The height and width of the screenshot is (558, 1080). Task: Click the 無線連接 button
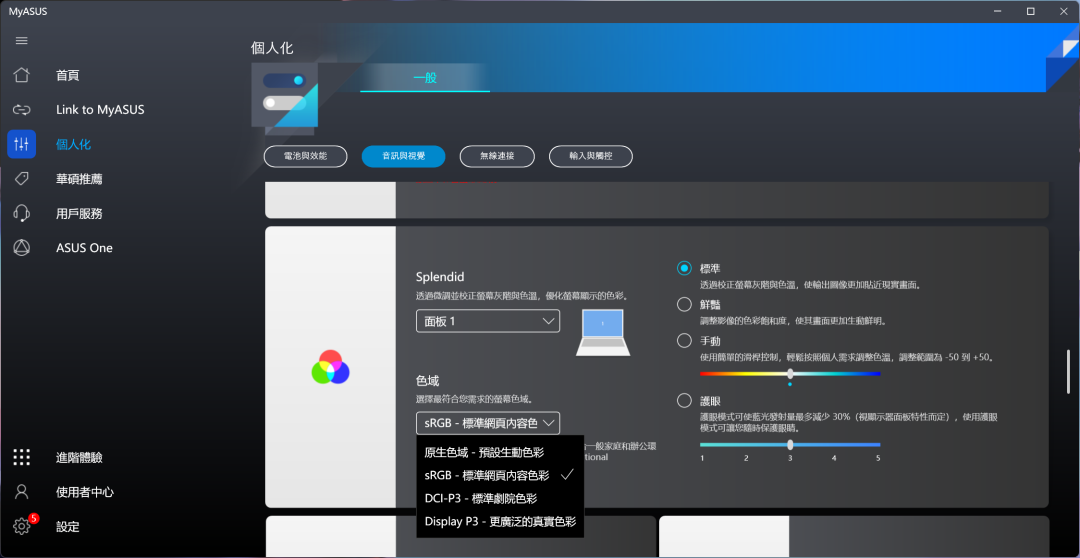pos(497,156)
